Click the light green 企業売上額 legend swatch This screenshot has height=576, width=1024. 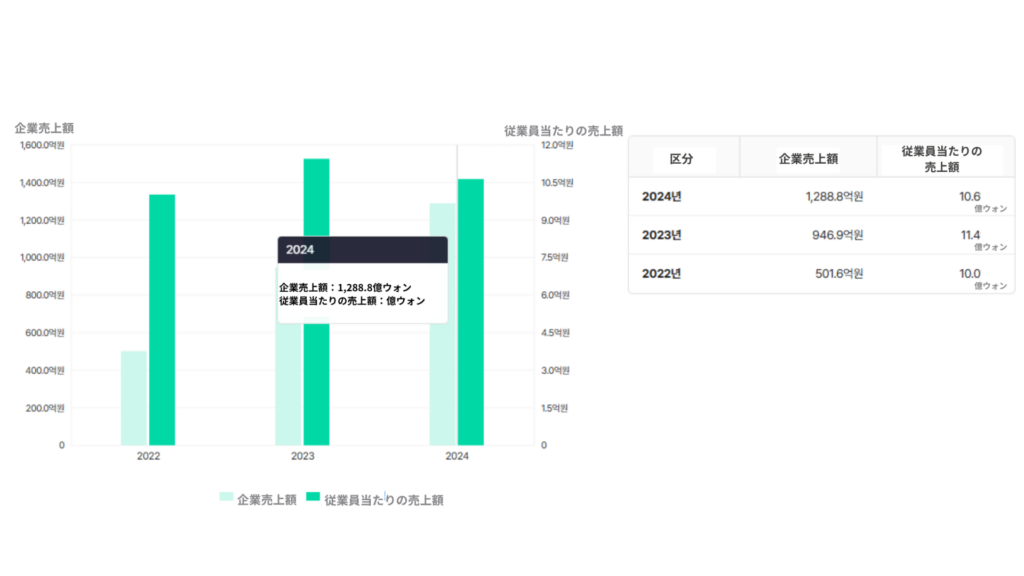(x=226, y=499)
